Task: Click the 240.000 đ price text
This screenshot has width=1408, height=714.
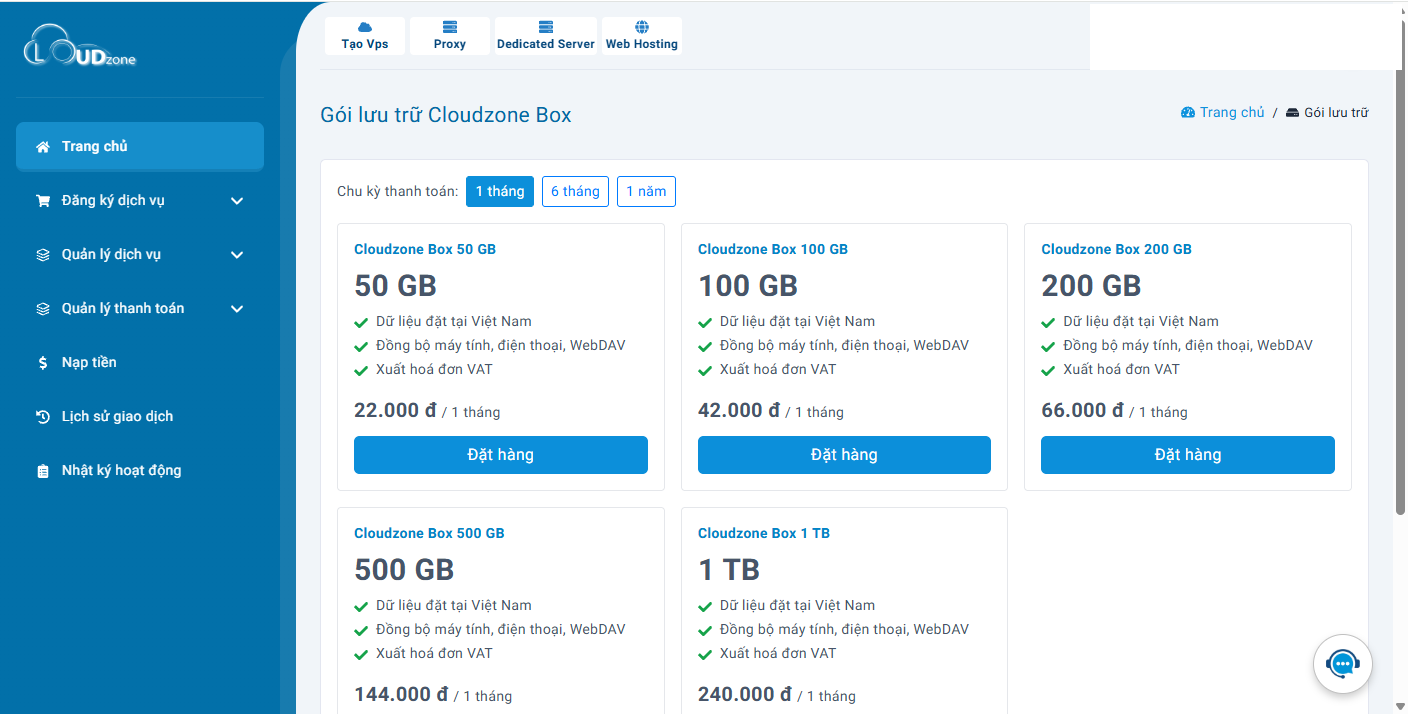Action: click(x=745, y=694)
